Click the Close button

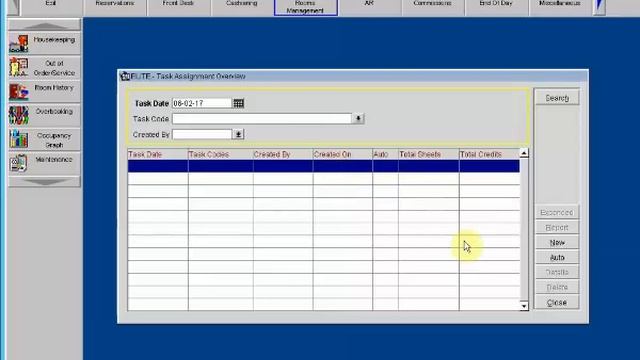click(x=557, y=303)
